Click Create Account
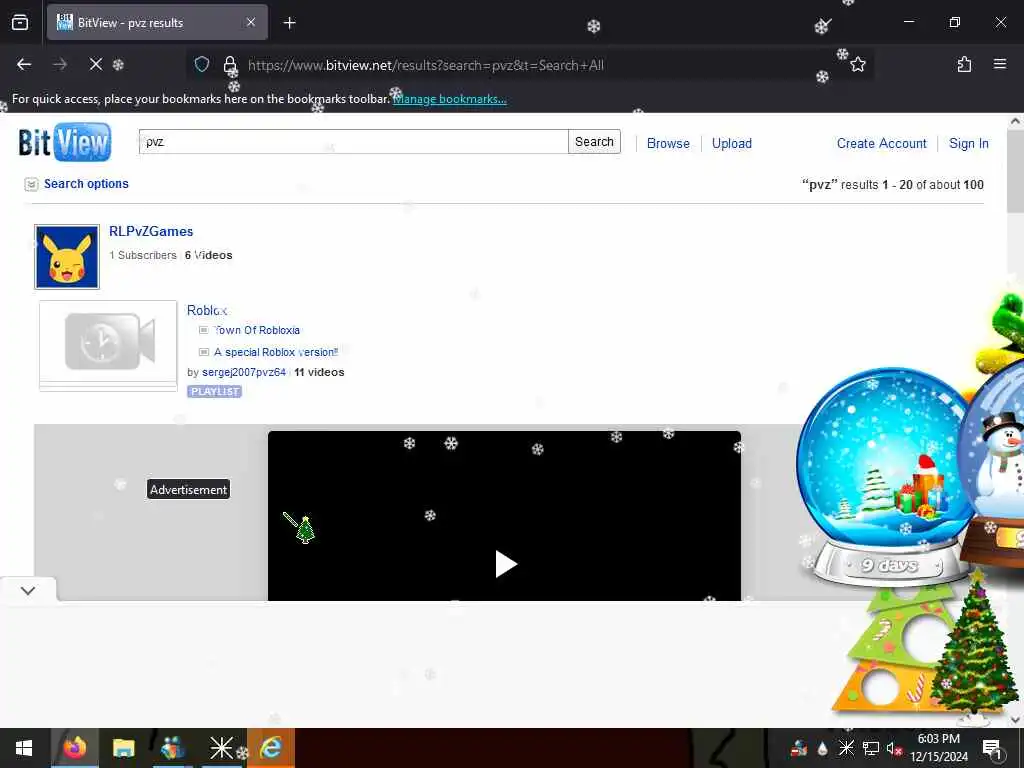The height and width of the screenshot is (768, 1024). click(x=882, y=143)
